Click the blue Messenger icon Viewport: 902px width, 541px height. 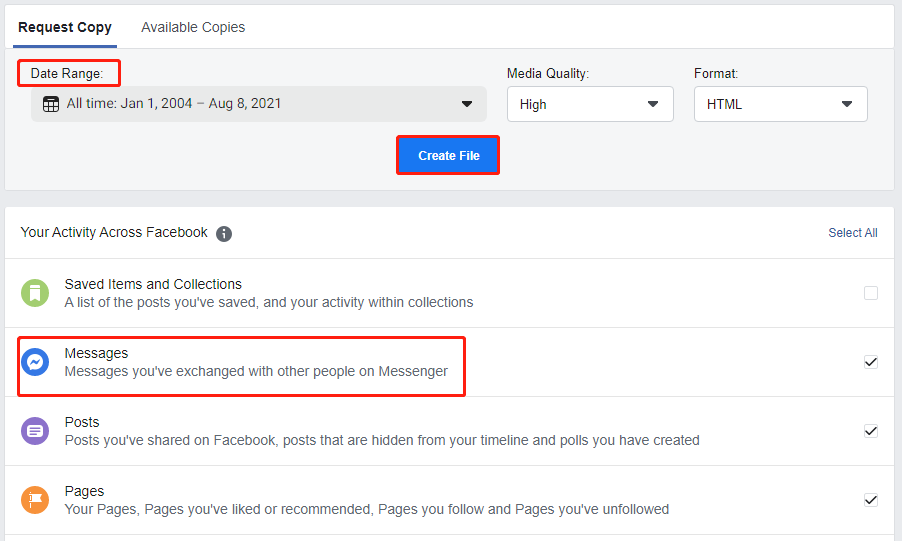35,362
